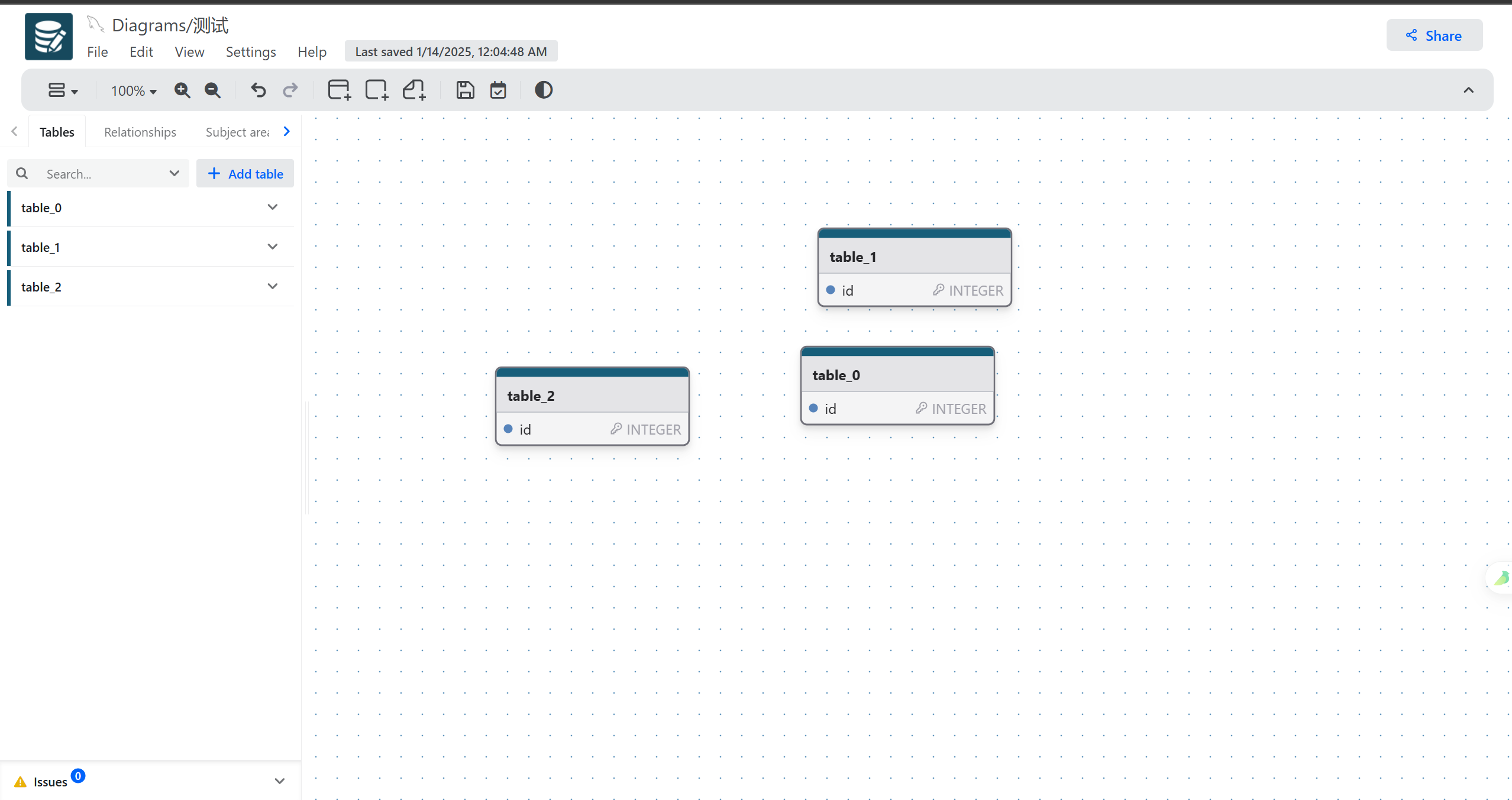Click the Diagrams/测试 title

170,25
